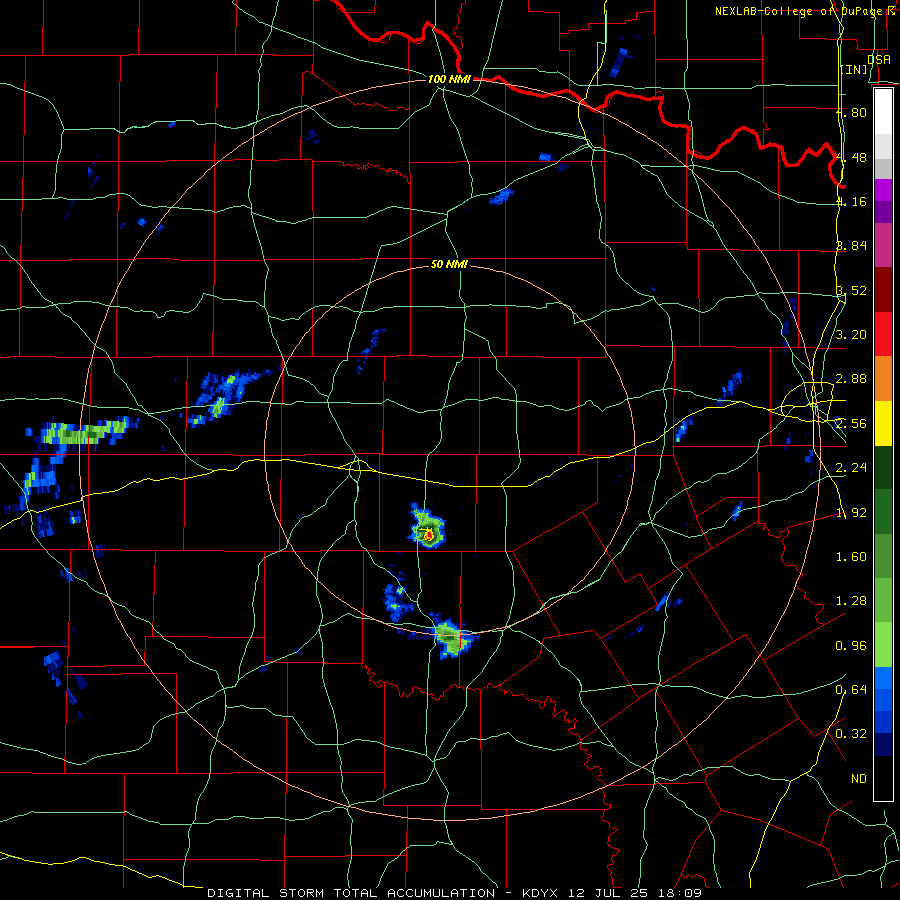Pick the darkest green swatch beside 2.24
Viewport: 900px width, 900px height.
tap(883, 468)
